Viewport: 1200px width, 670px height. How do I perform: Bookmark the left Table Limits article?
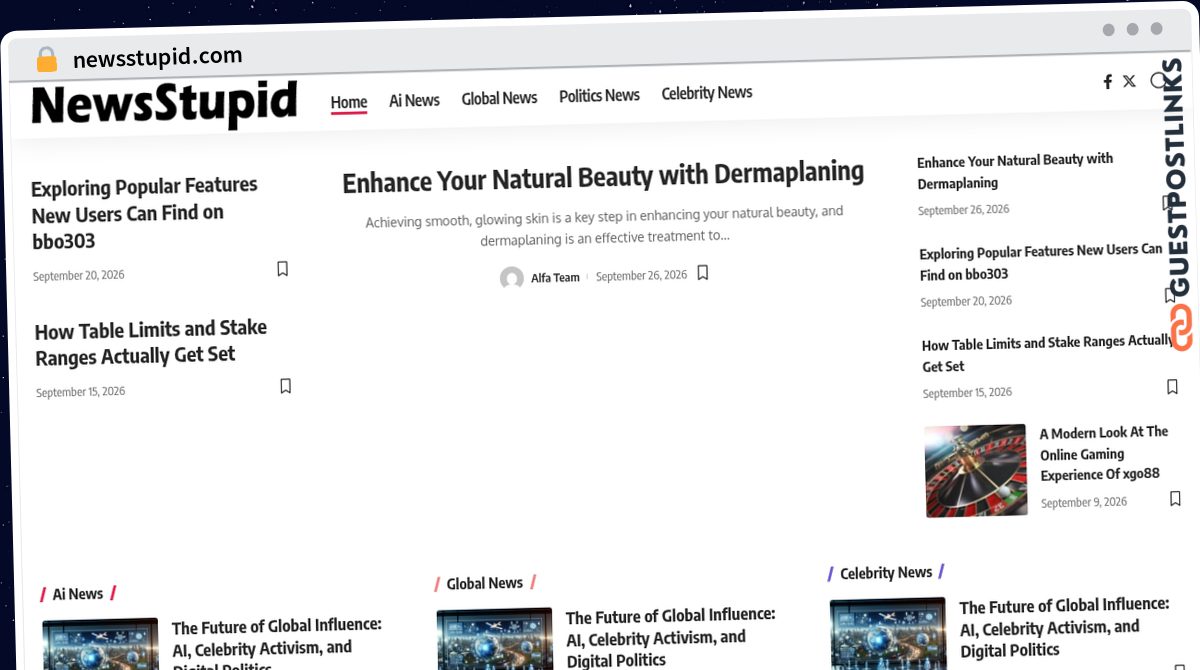coord(285,386)
